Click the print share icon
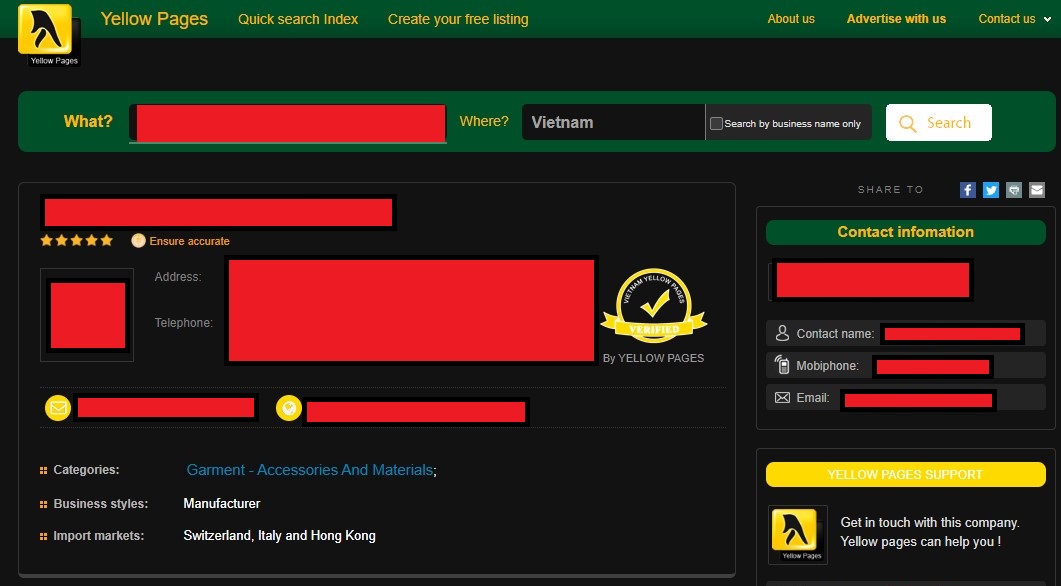Image resolution: width=1061 pixels, height=586 pixels. (x=1013, y=189)
